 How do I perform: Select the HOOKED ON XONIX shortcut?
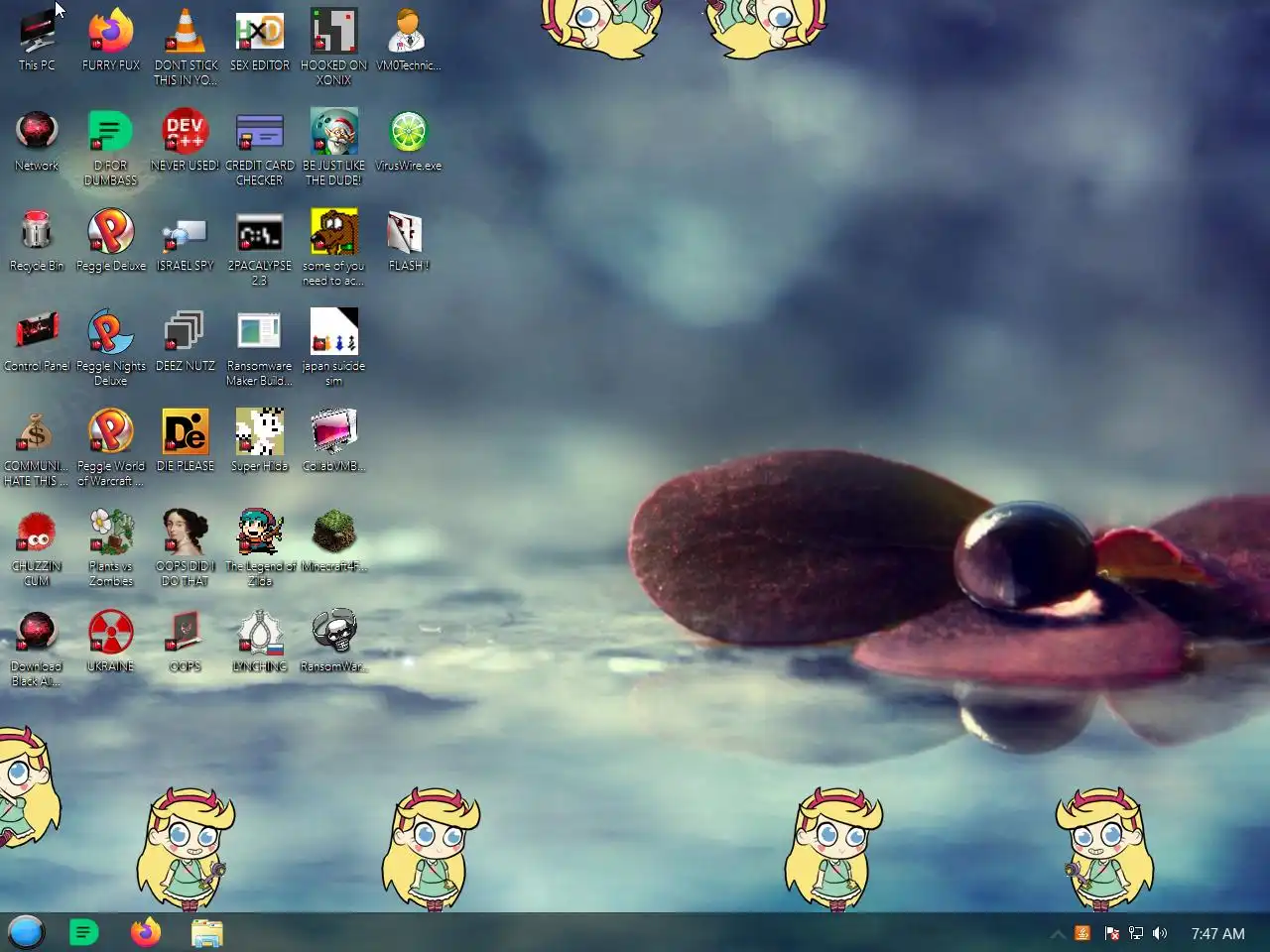tap(334, 47)
